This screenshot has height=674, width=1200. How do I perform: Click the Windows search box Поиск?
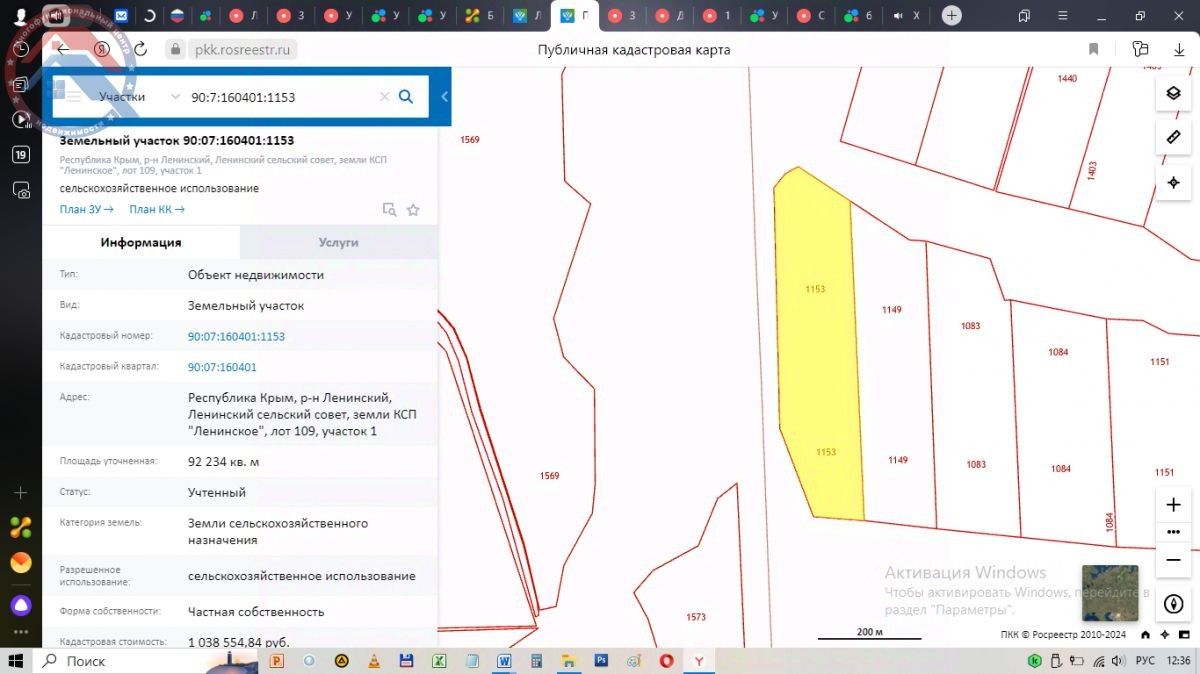coord(148,661)
